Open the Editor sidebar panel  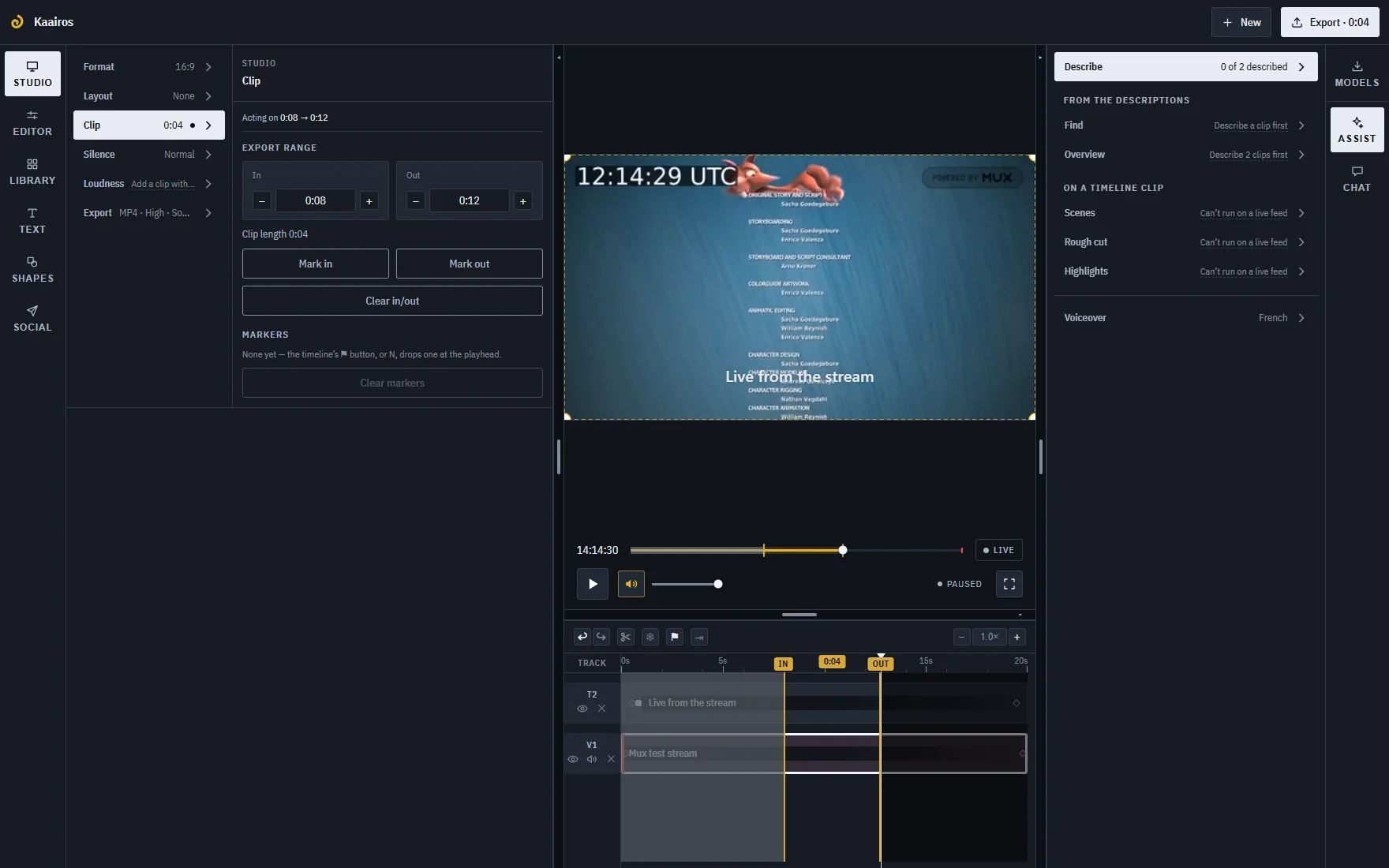[32, 123]
